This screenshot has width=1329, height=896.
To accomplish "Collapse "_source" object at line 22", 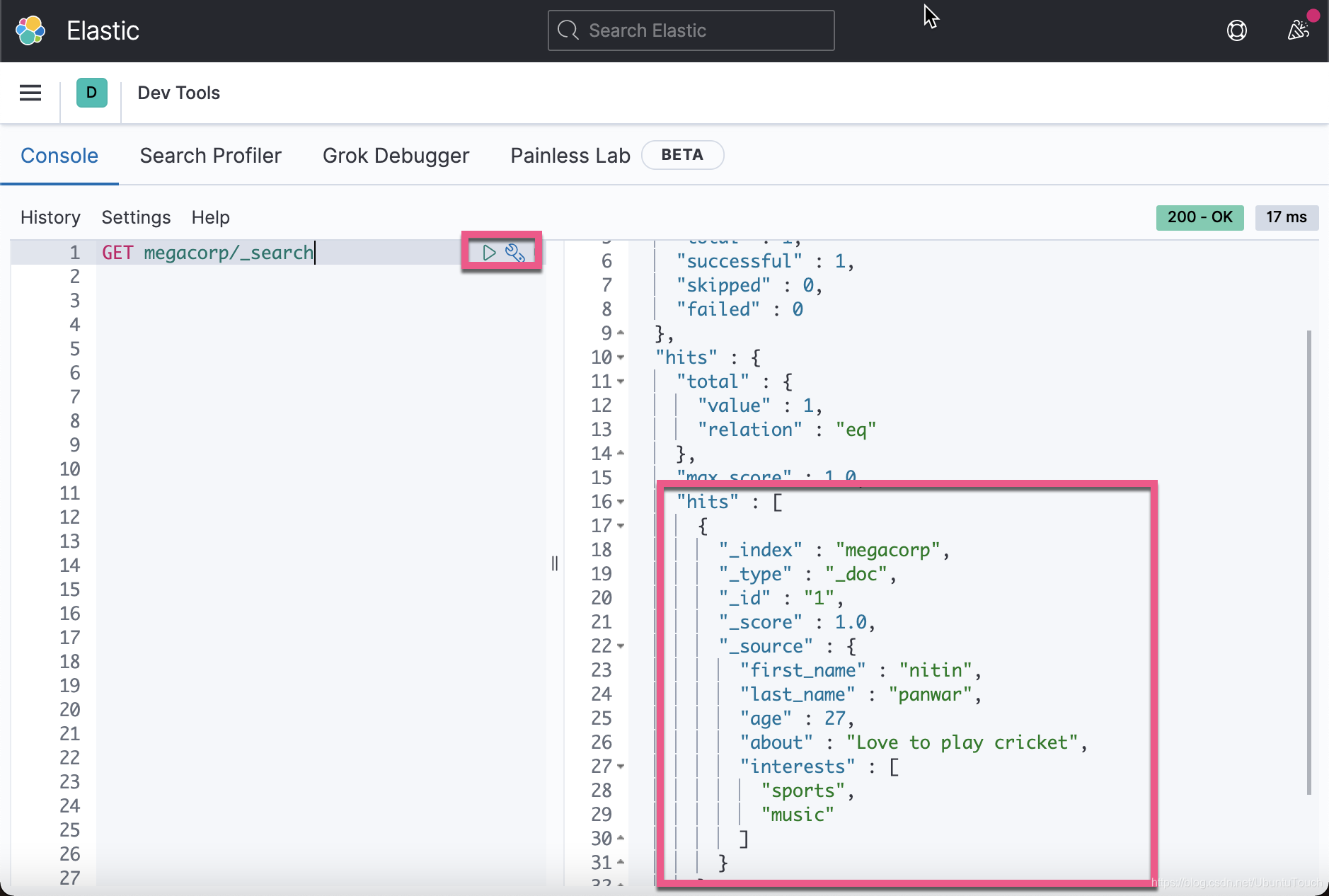I will (x=621, y=646).
